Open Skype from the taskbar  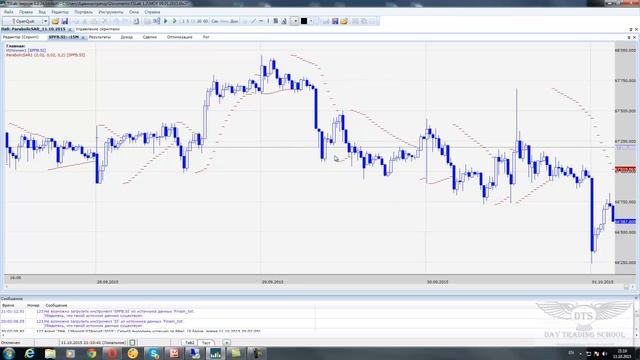click(x=153, y=353)
